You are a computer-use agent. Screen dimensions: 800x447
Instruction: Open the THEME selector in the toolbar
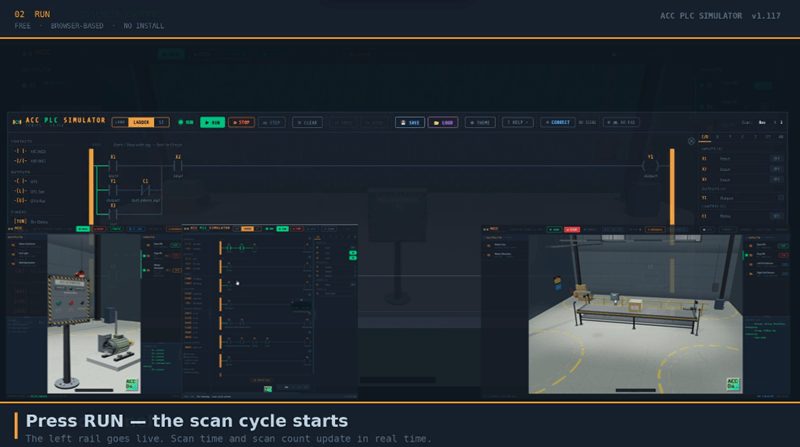(480, 122)
